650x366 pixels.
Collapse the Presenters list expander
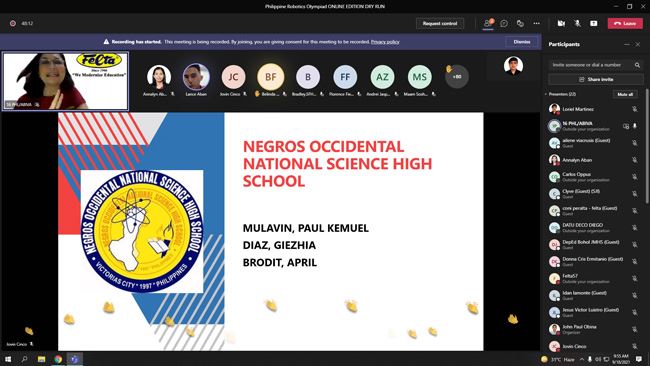tap(546, 95)
